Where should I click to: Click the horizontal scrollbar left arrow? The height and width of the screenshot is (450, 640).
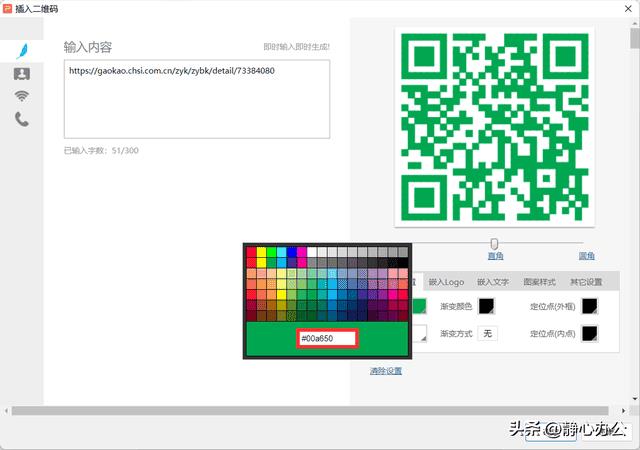click(6, 410)
